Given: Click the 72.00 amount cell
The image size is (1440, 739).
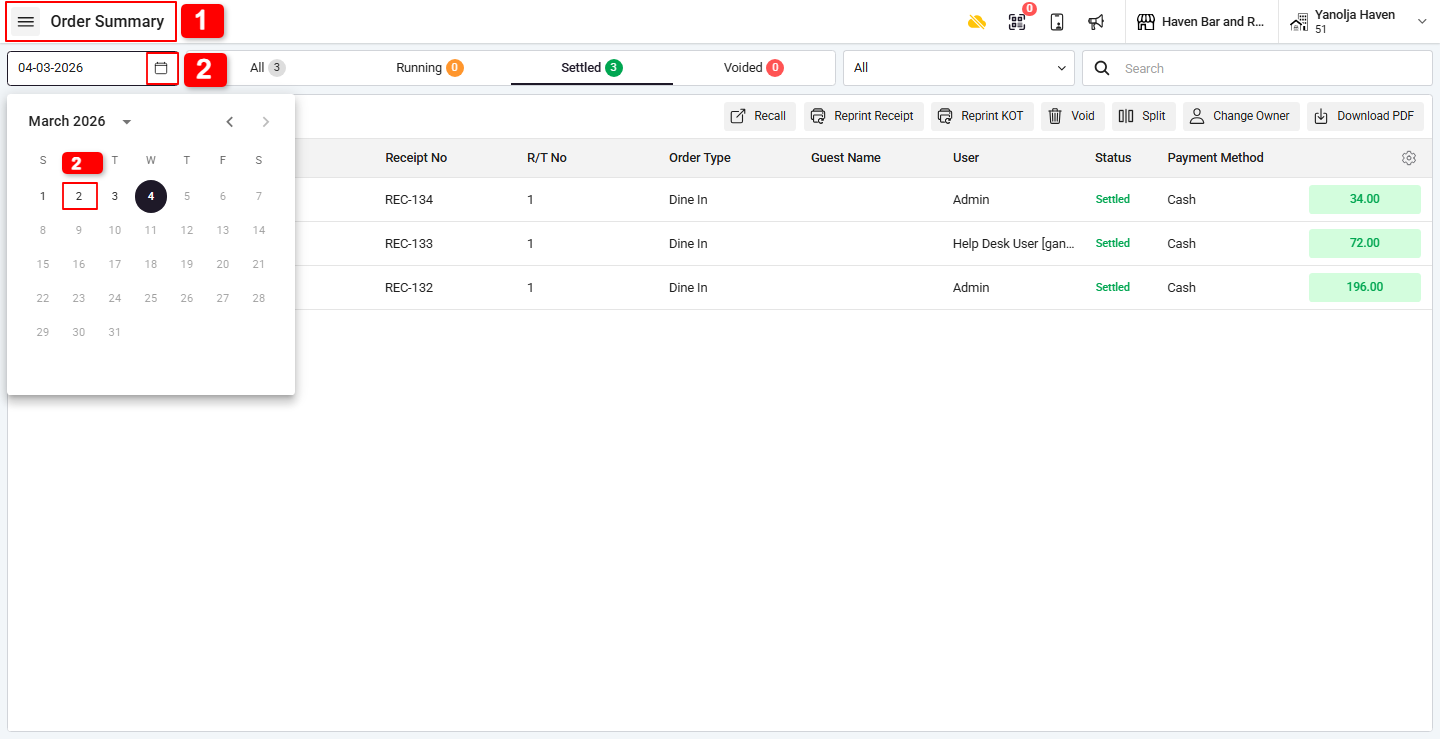Looking at the screenshot, I should coord(1364,243).
